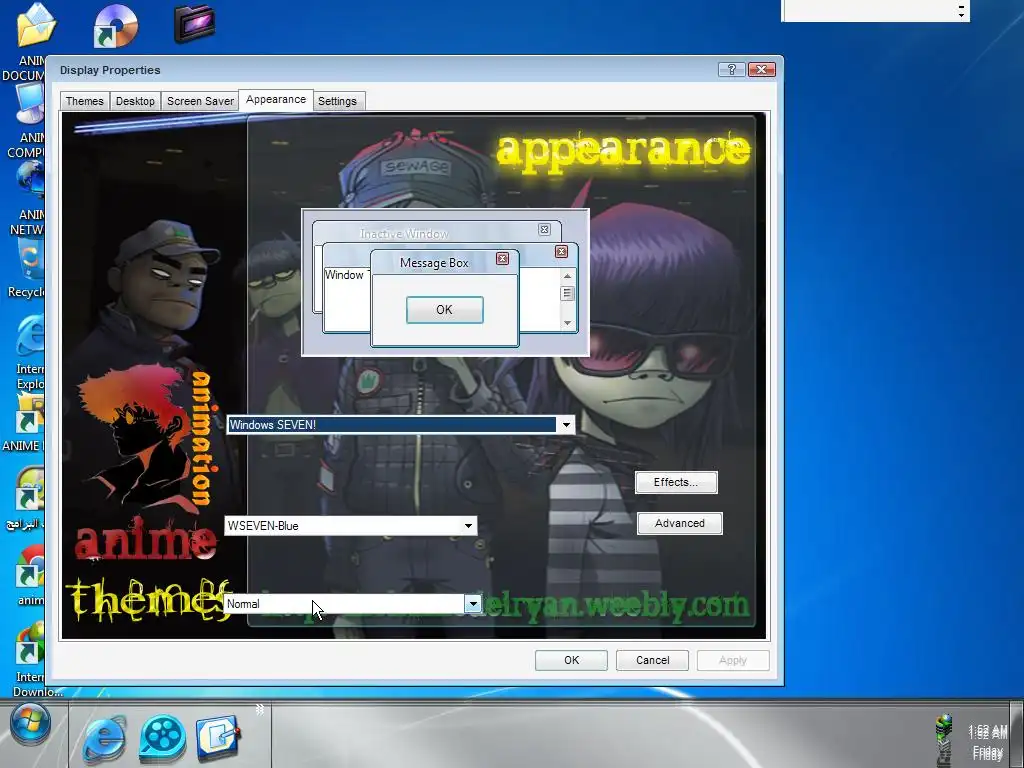
Task: Switch to the Themes tab
Action: (84, 101)
